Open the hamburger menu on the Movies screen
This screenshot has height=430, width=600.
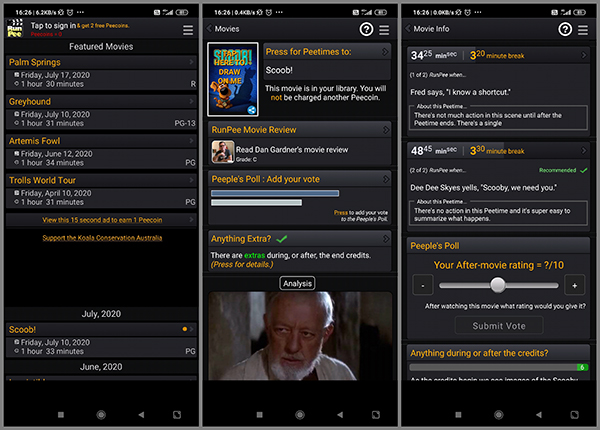(384, 30)
